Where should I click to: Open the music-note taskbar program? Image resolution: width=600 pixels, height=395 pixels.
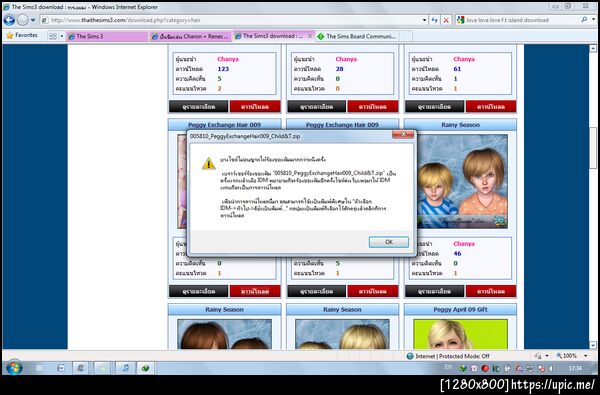click(125, 368)
